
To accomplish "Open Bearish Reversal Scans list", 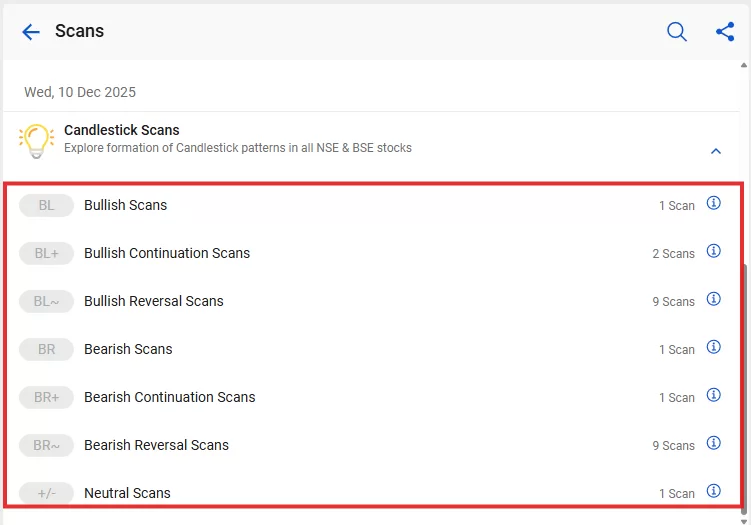I will (156, 445).
